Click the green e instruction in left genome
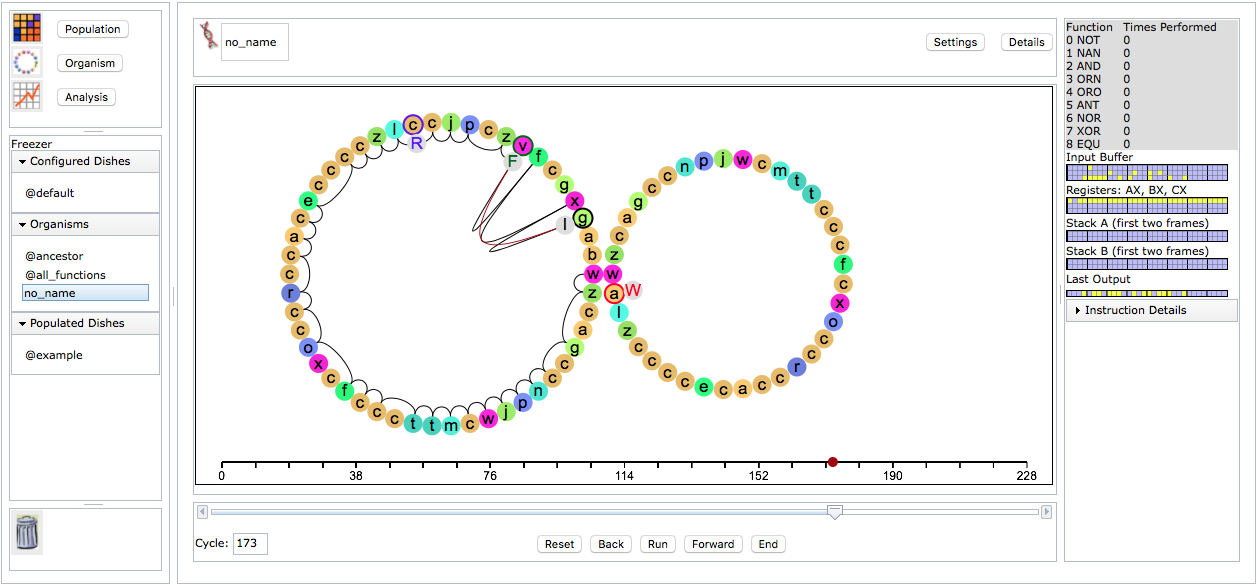1257x585 pixels. coord(309,201)
